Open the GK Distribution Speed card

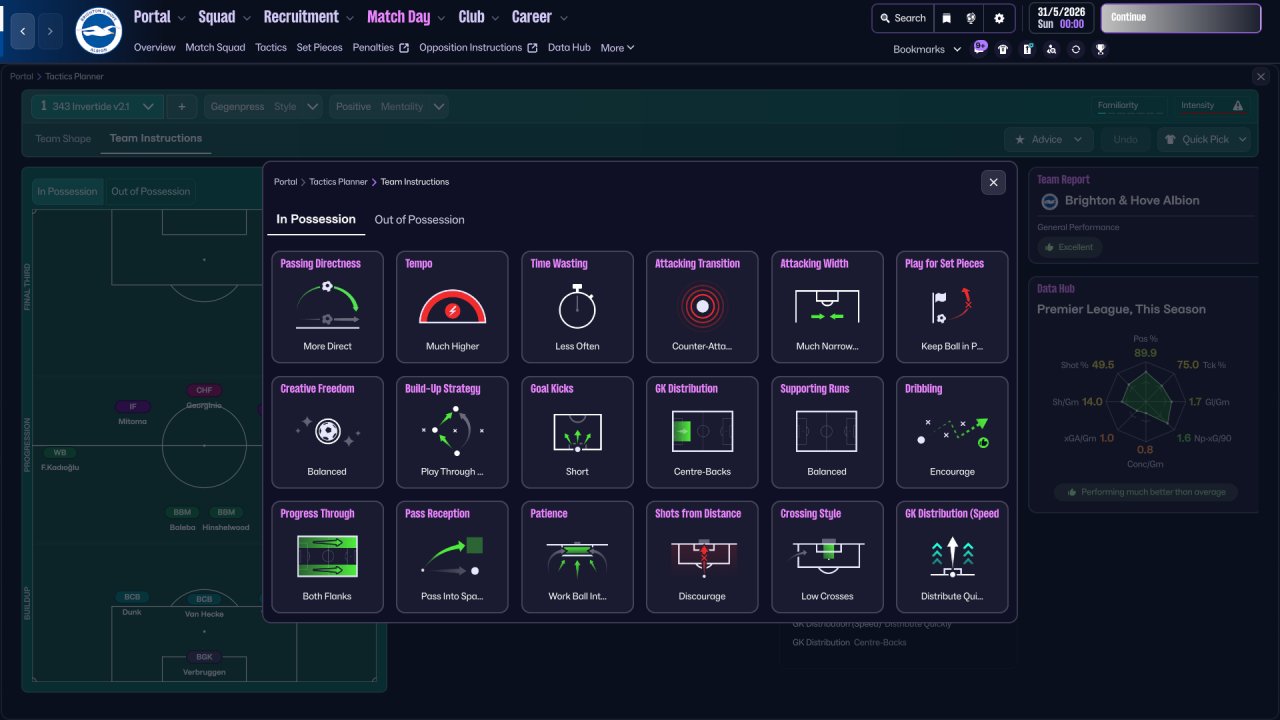coord(952,557)
